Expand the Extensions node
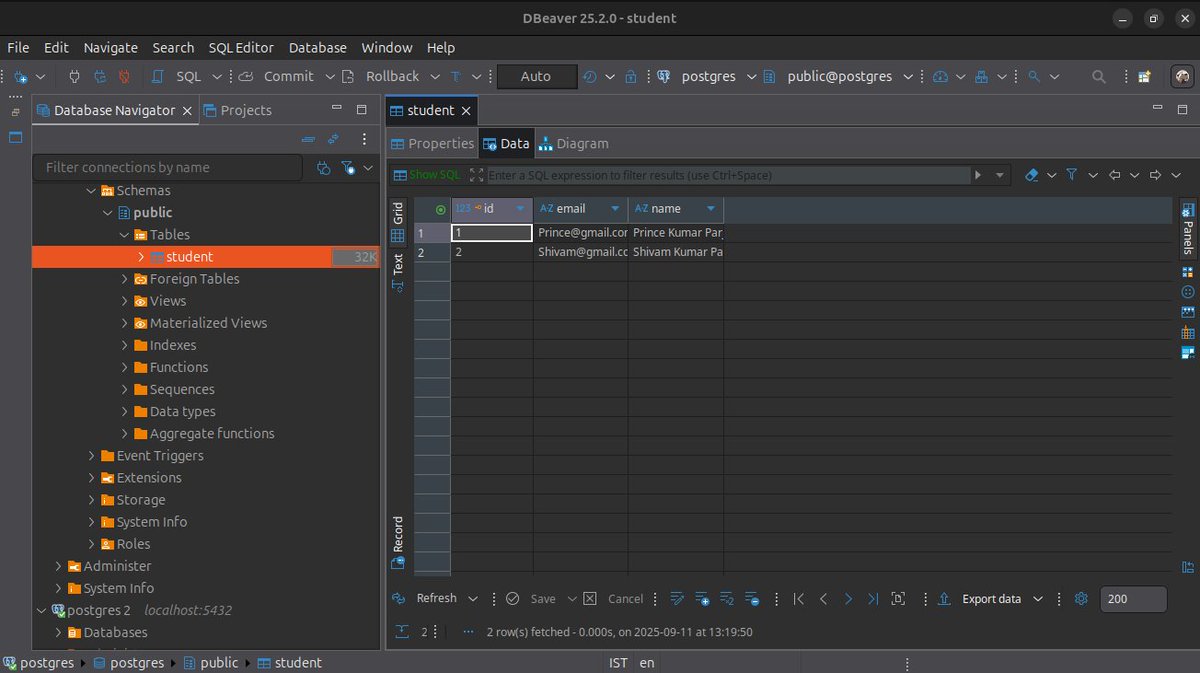This screenshot has width=1200, height=673. click(x=91, y=478)
